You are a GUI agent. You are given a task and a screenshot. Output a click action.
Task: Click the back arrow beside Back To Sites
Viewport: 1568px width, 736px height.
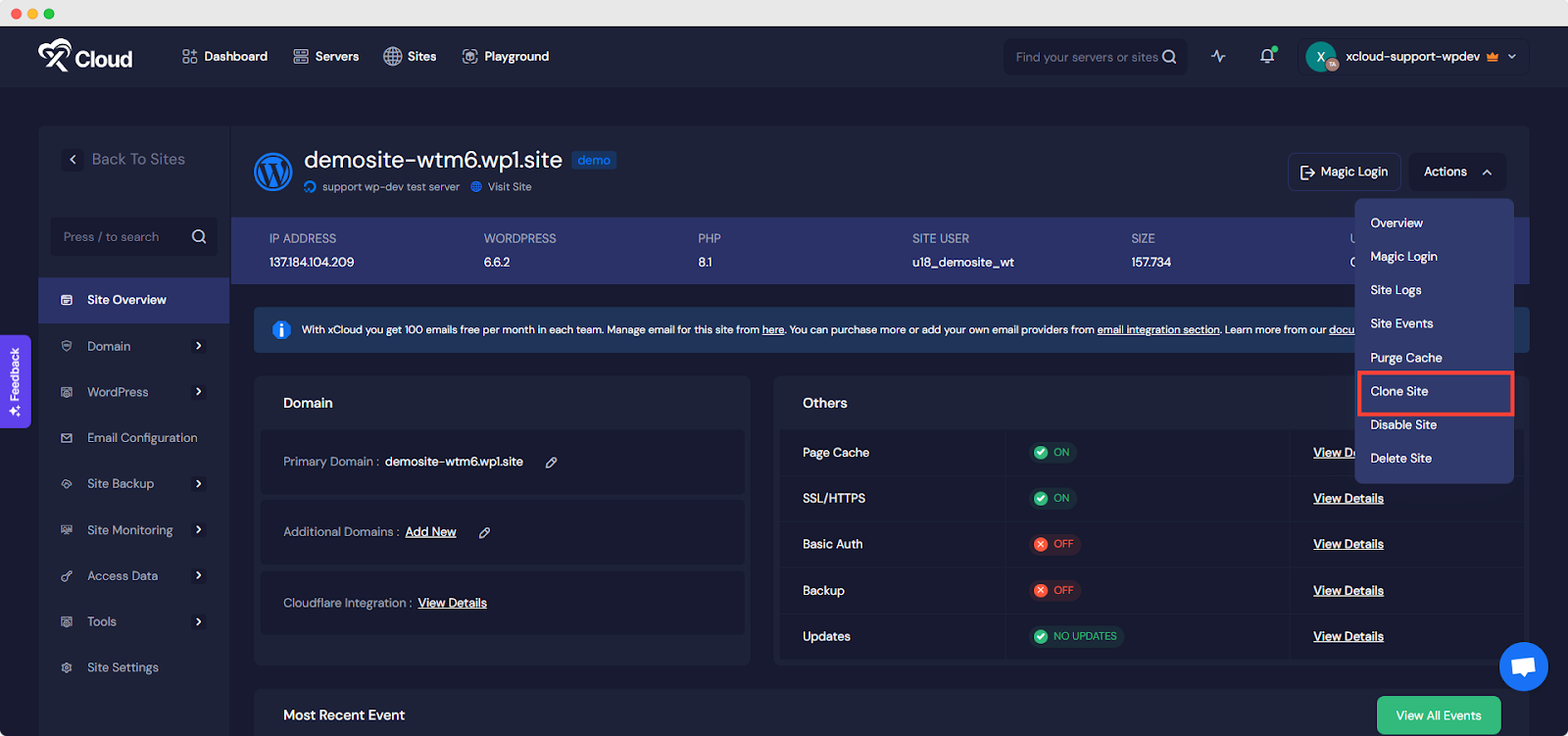[x=73, y=160]
